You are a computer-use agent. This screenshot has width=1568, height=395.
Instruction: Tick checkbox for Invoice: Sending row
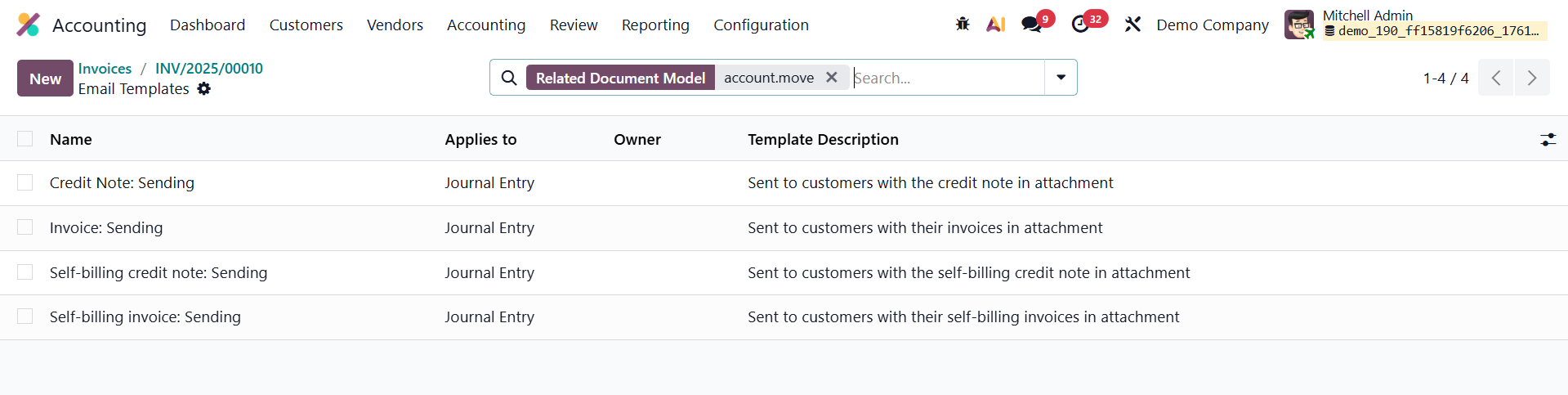(x=25, y=227)
